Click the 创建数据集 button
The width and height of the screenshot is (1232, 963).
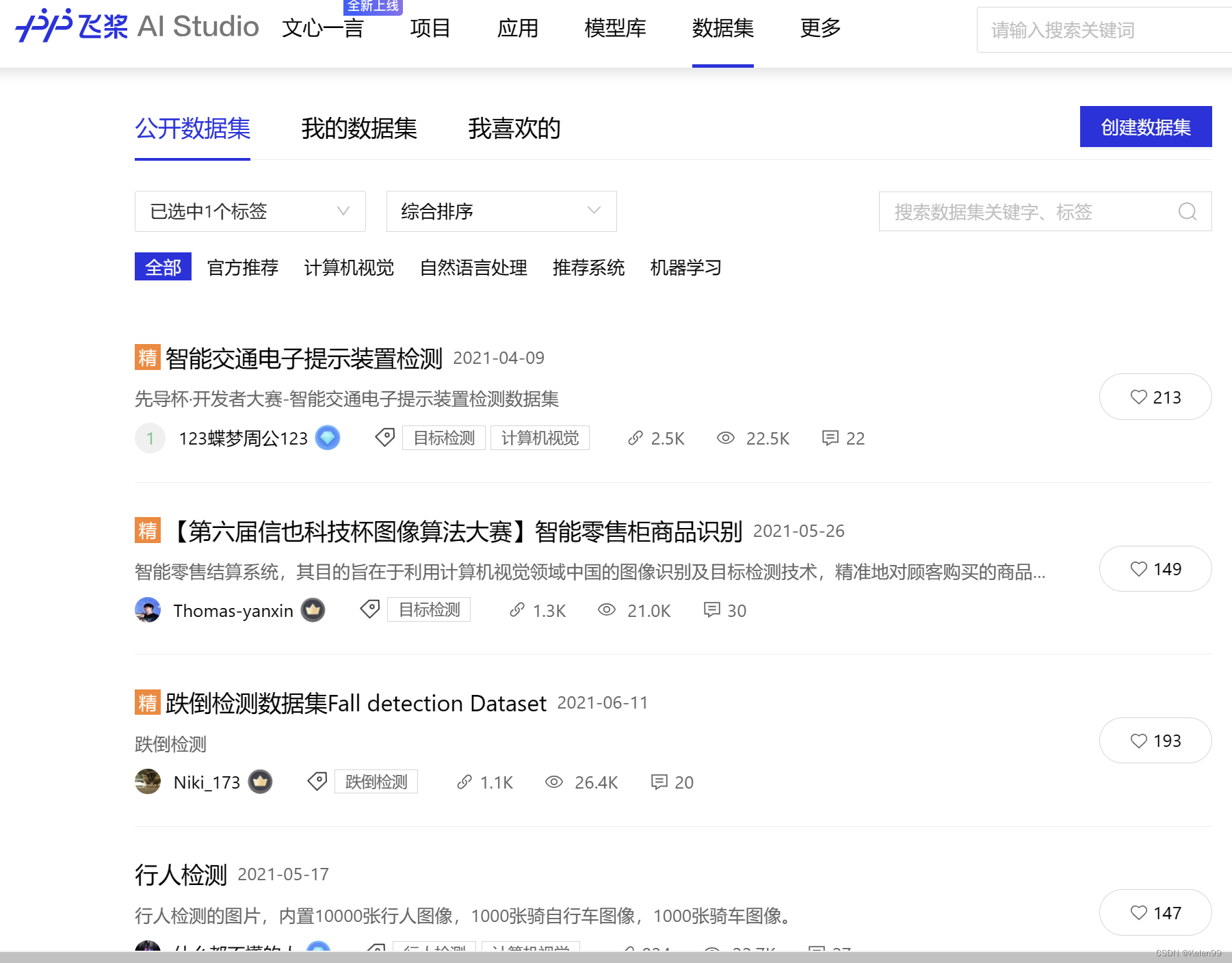[1144, 127]
